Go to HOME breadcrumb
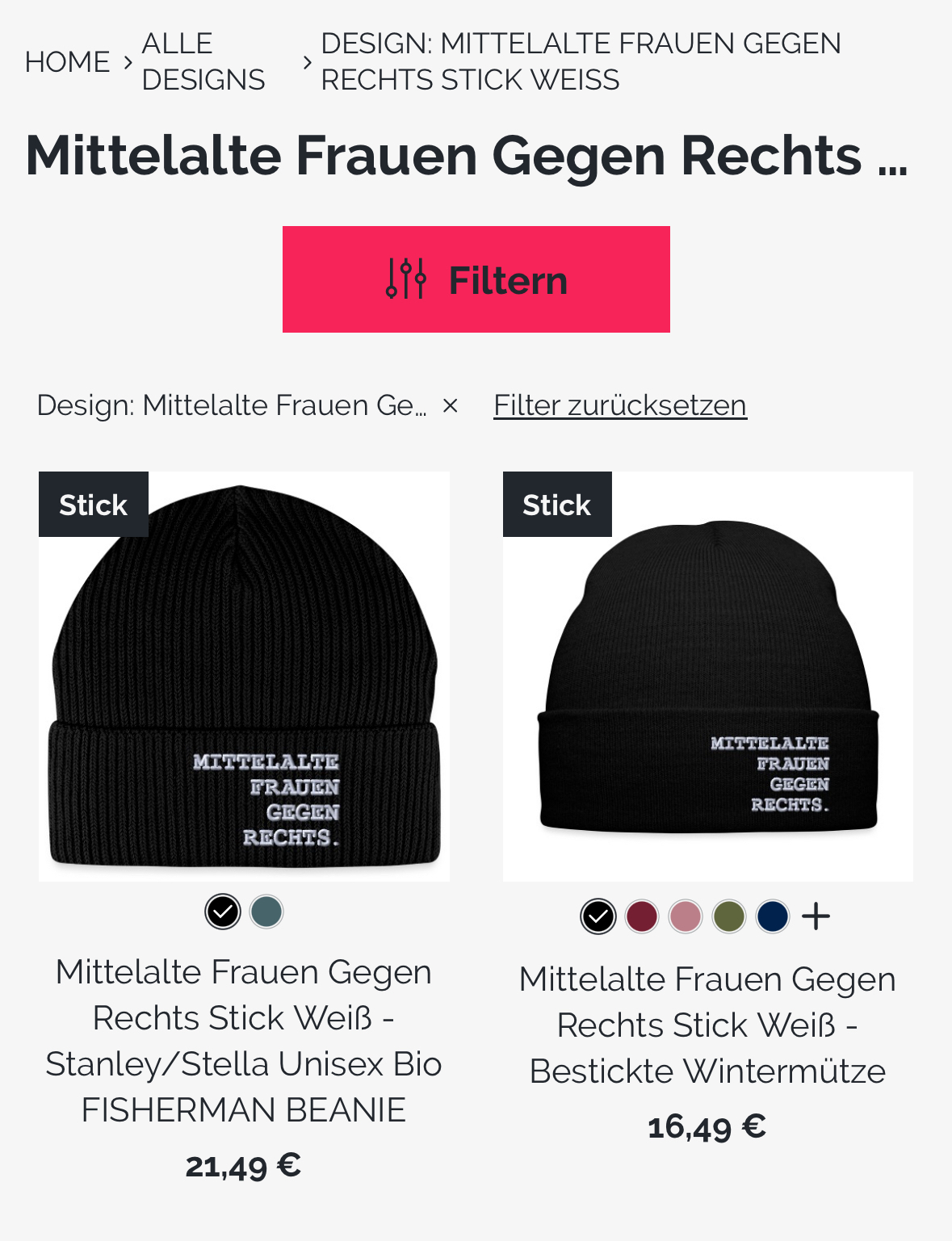This screenshot has width=952, height=1241. pos(67,61)
